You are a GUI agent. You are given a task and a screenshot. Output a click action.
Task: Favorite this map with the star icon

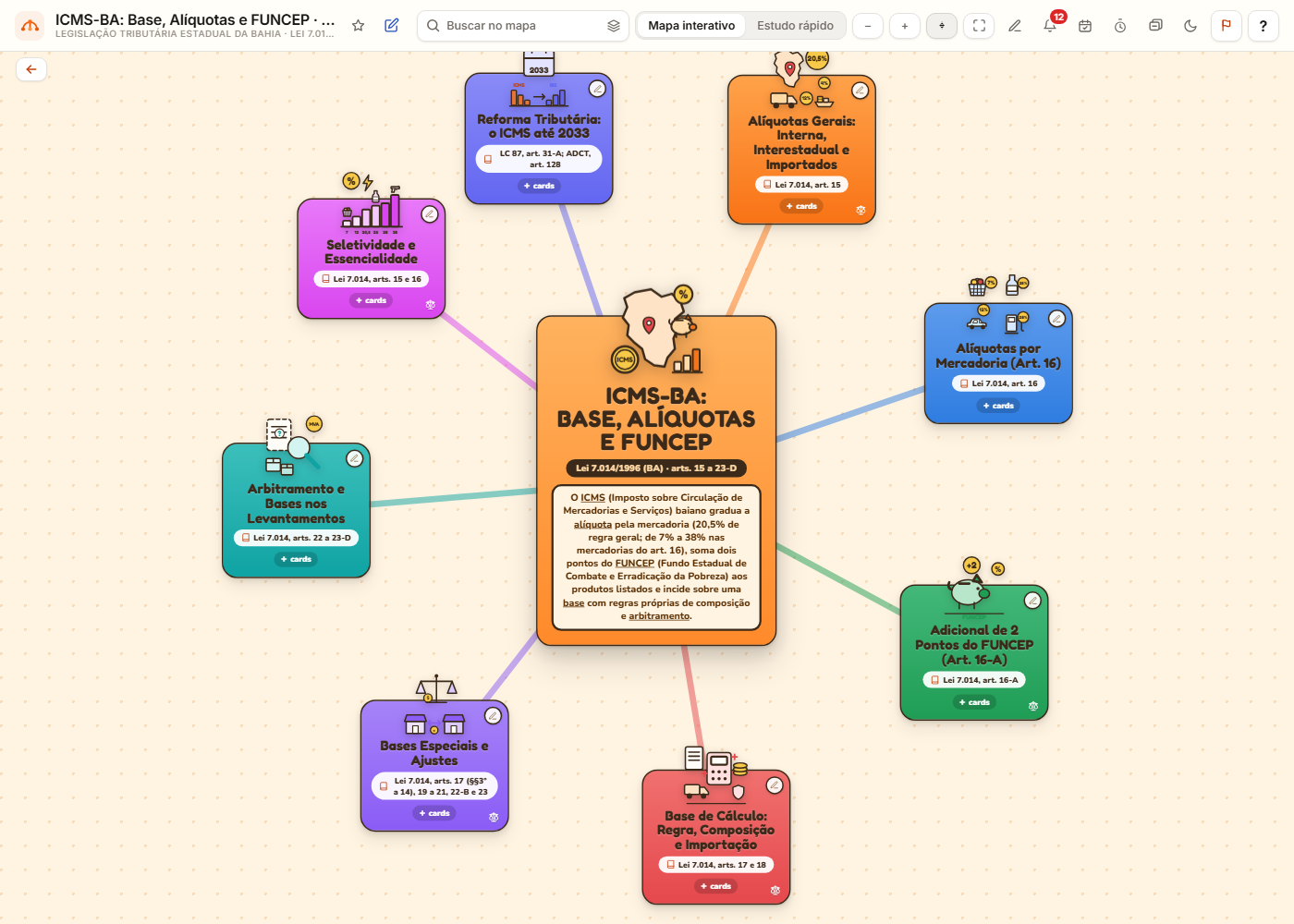pyautogui.click(x=358, y=26)
